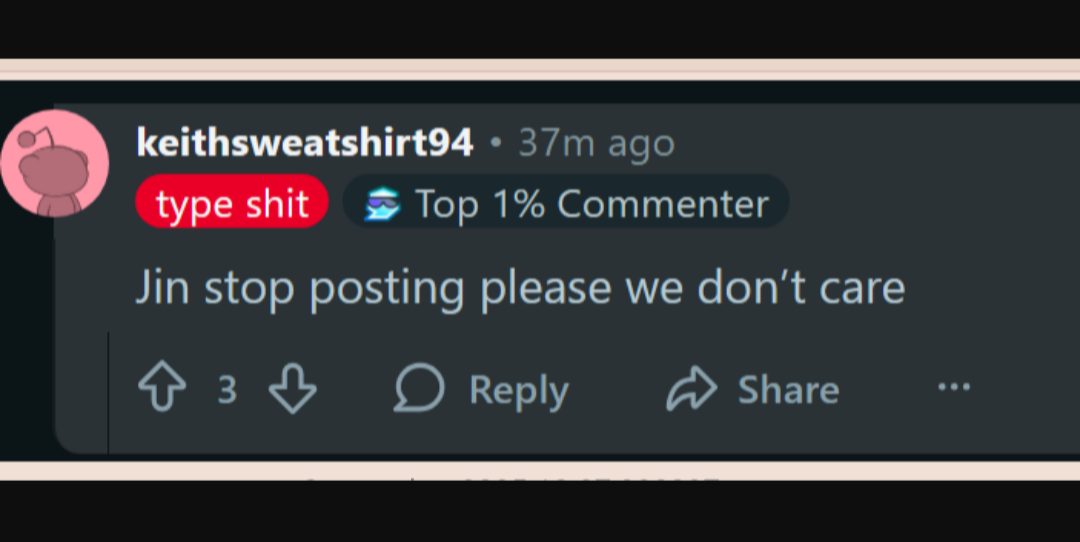The width and height of the screenshot is (1080, 542).
Task: Click the Reply speech bubble icon
Action: [419, 388]
